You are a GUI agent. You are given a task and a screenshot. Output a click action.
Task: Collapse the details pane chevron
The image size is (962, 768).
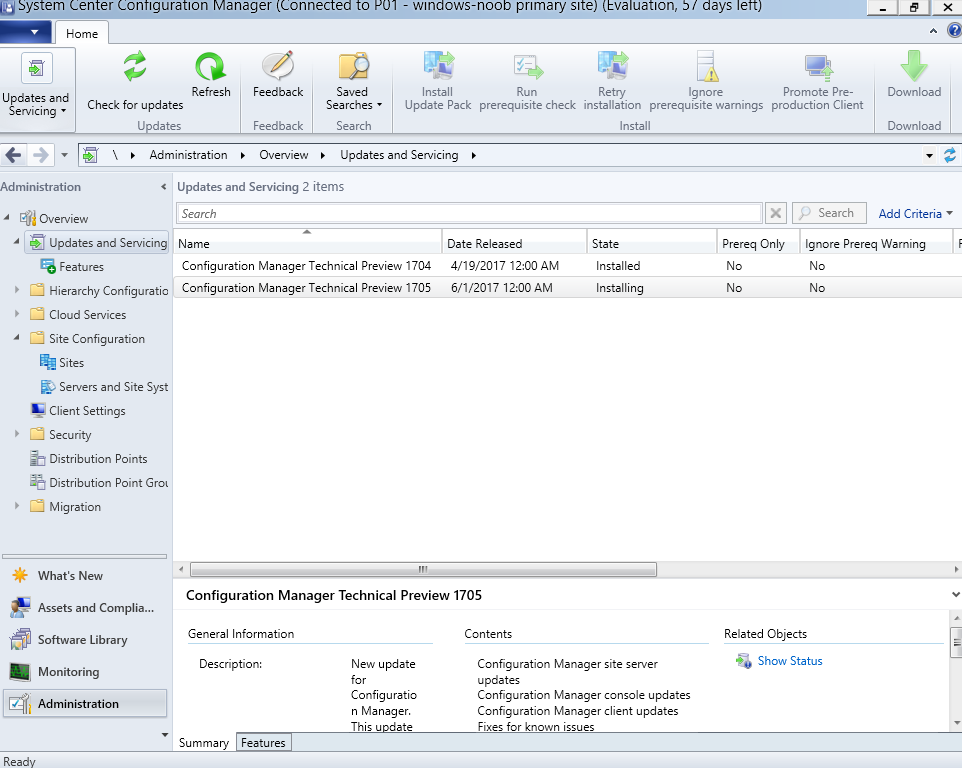coord(955,594)
